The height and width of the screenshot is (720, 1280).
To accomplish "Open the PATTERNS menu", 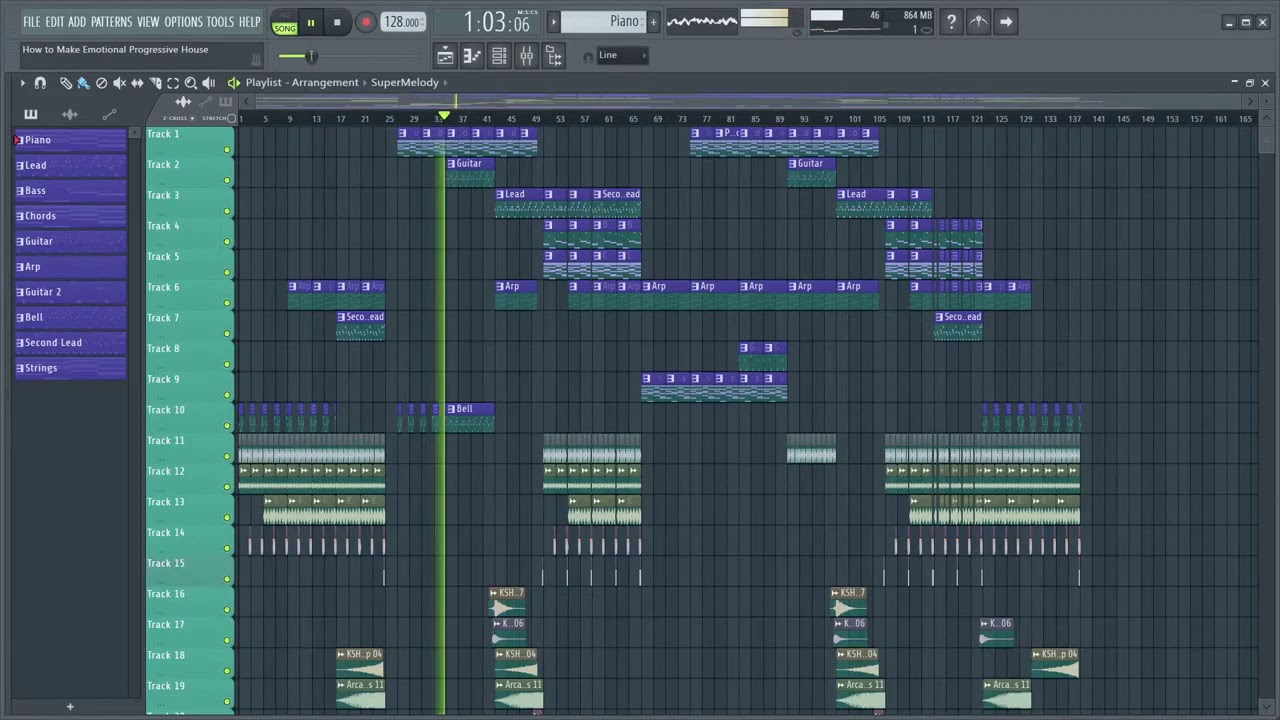I will [x=111, y=22].
